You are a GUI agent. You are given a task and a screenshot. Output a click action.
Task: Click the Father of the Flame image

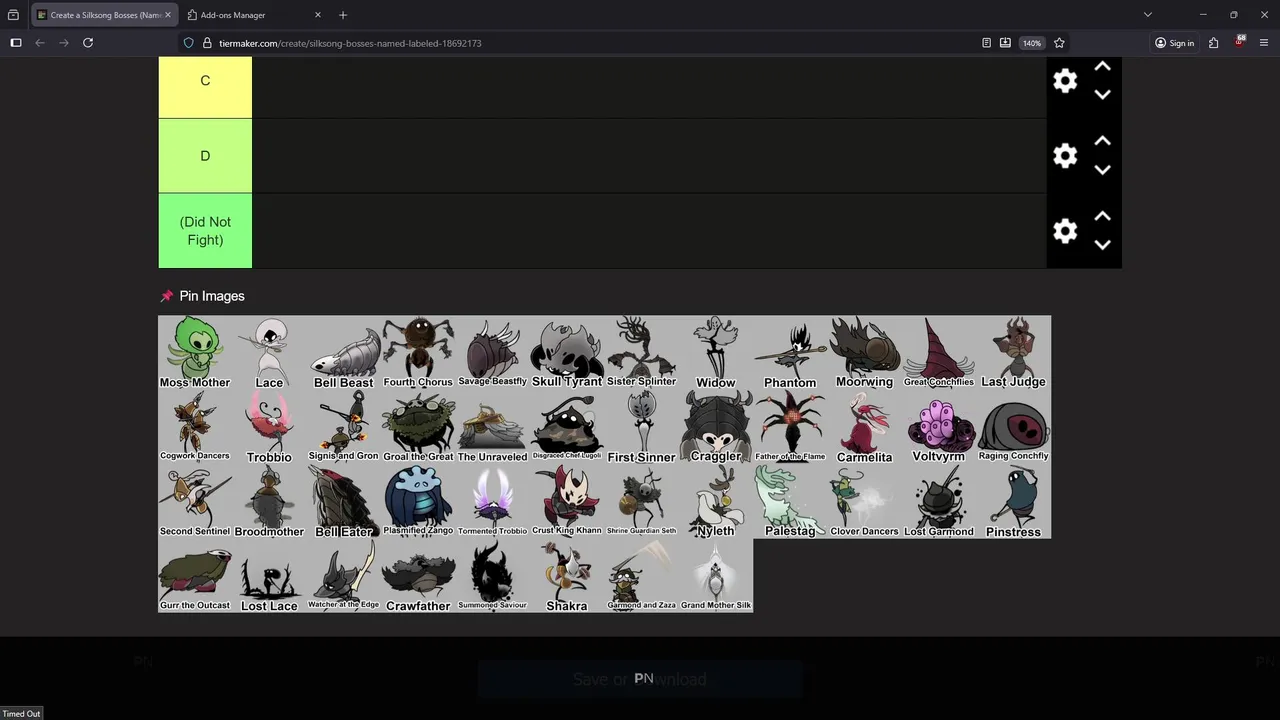click(790, 427)
